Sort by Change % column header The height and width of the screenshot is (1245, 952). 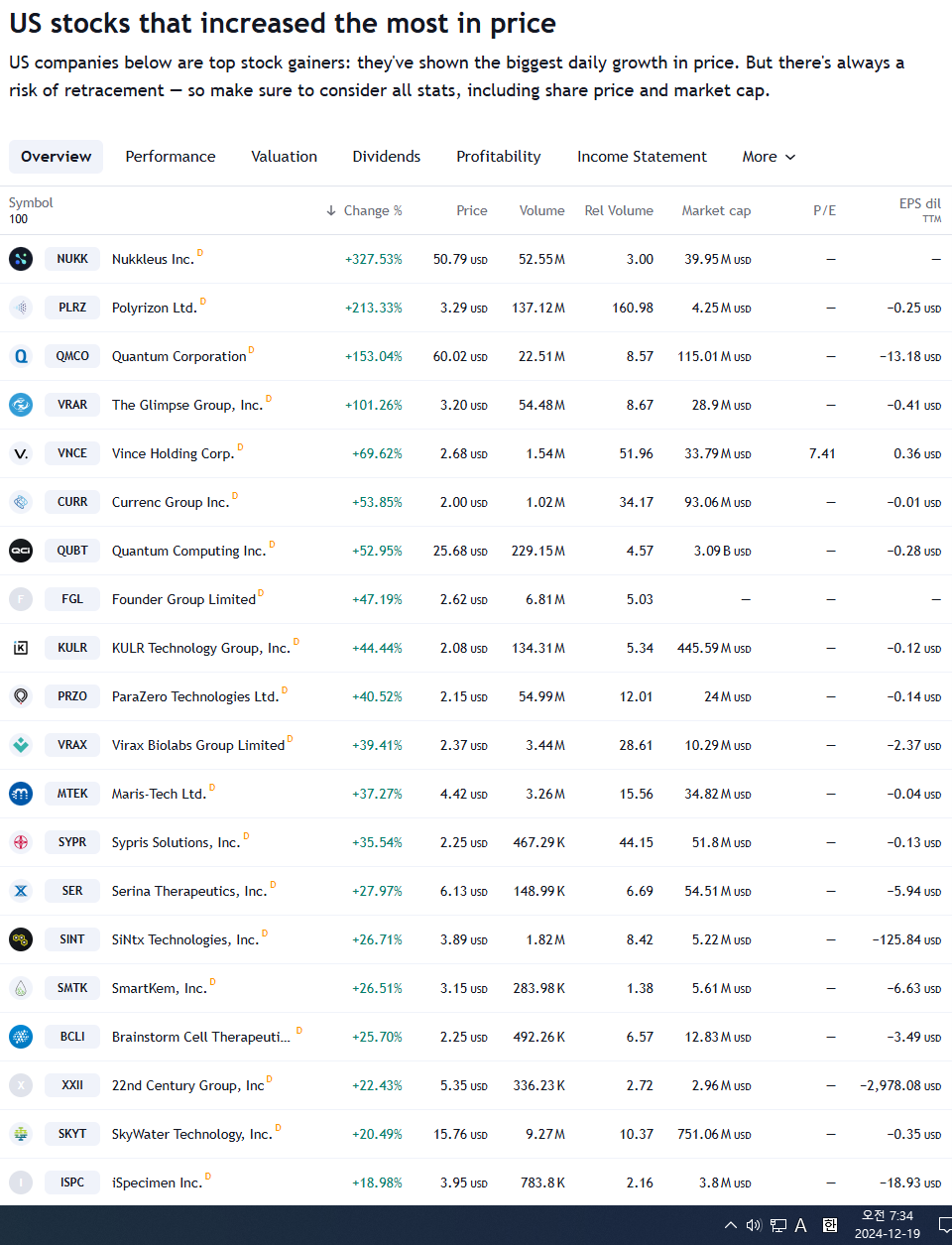pos(364,210)
